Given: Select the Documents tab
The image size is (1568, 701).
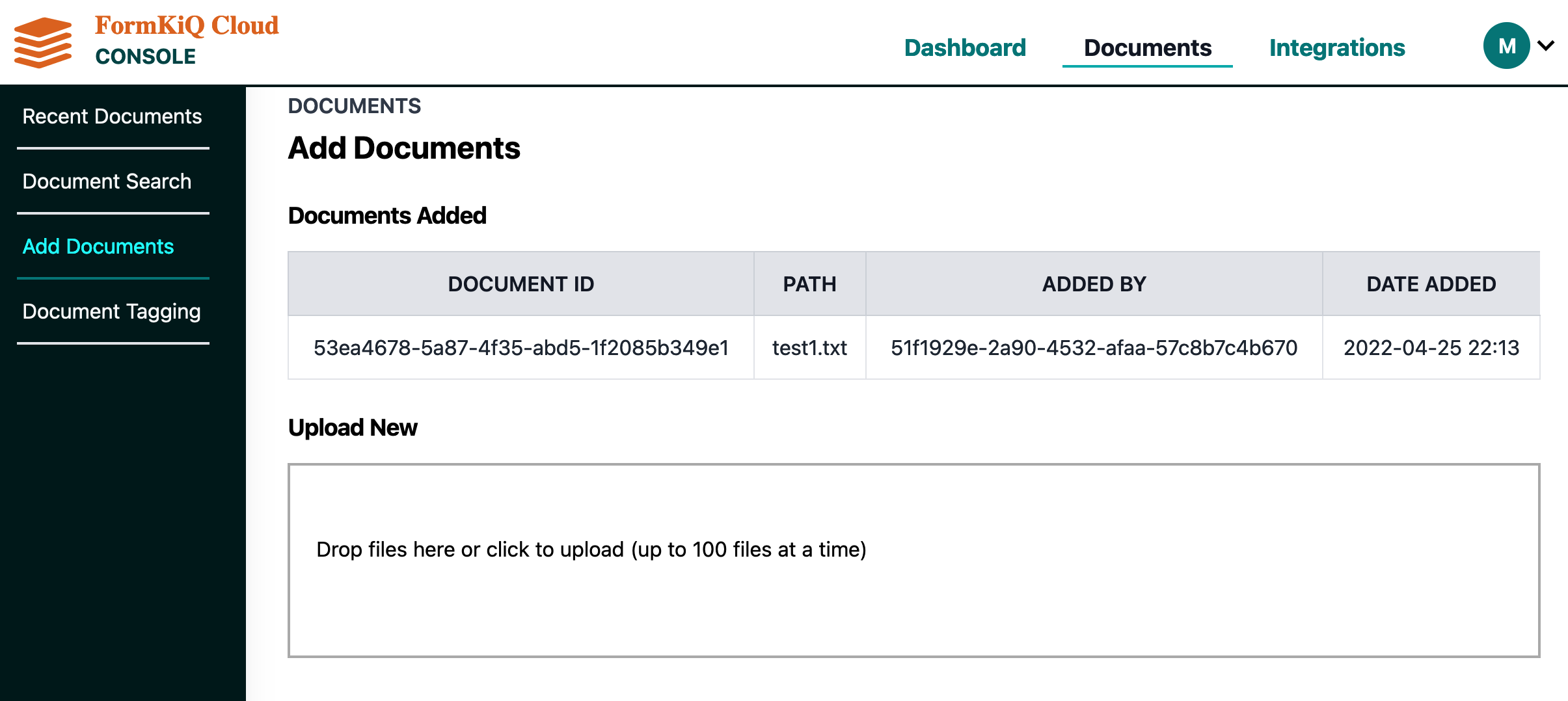Looking at the screenshot, I should tap(1147, 47).
